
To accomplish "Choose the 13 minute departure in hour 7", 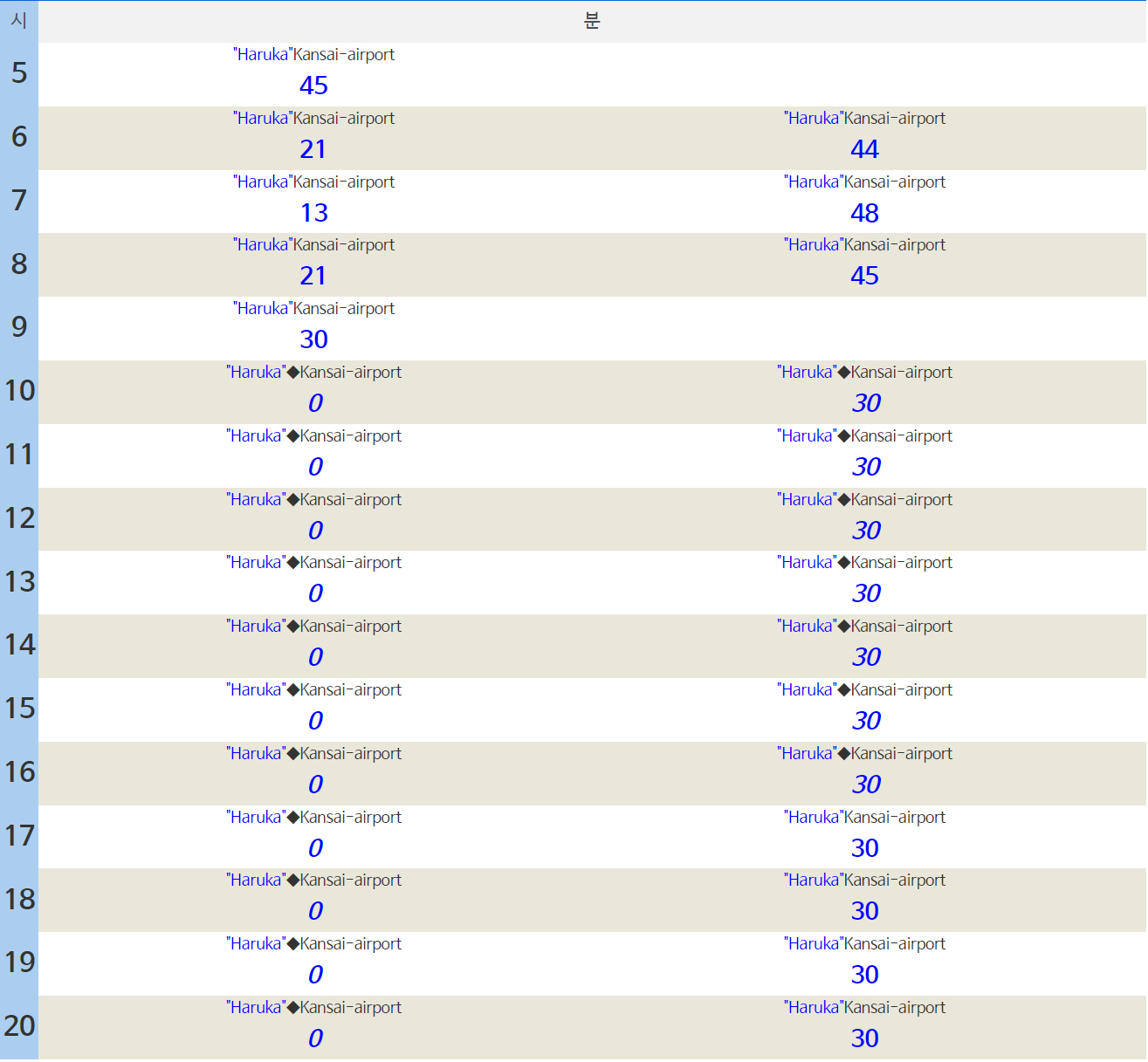I will click(x=313, y=213).
